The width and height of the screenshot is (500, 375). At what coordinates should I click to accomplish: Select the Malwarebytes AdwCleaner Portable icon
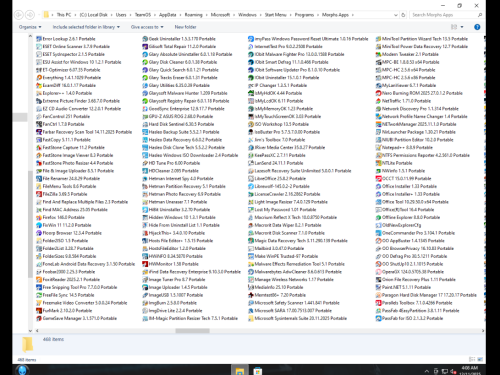pos(251,272)
